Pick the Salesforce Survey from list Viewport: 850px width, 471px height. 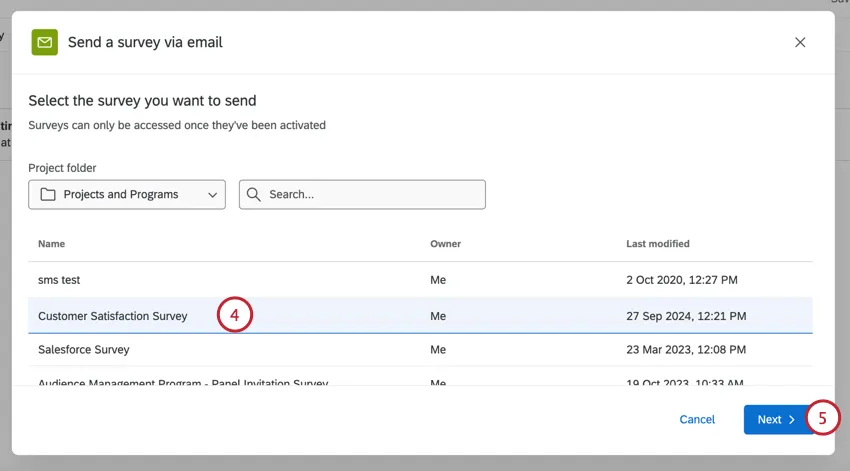(84, 350)
